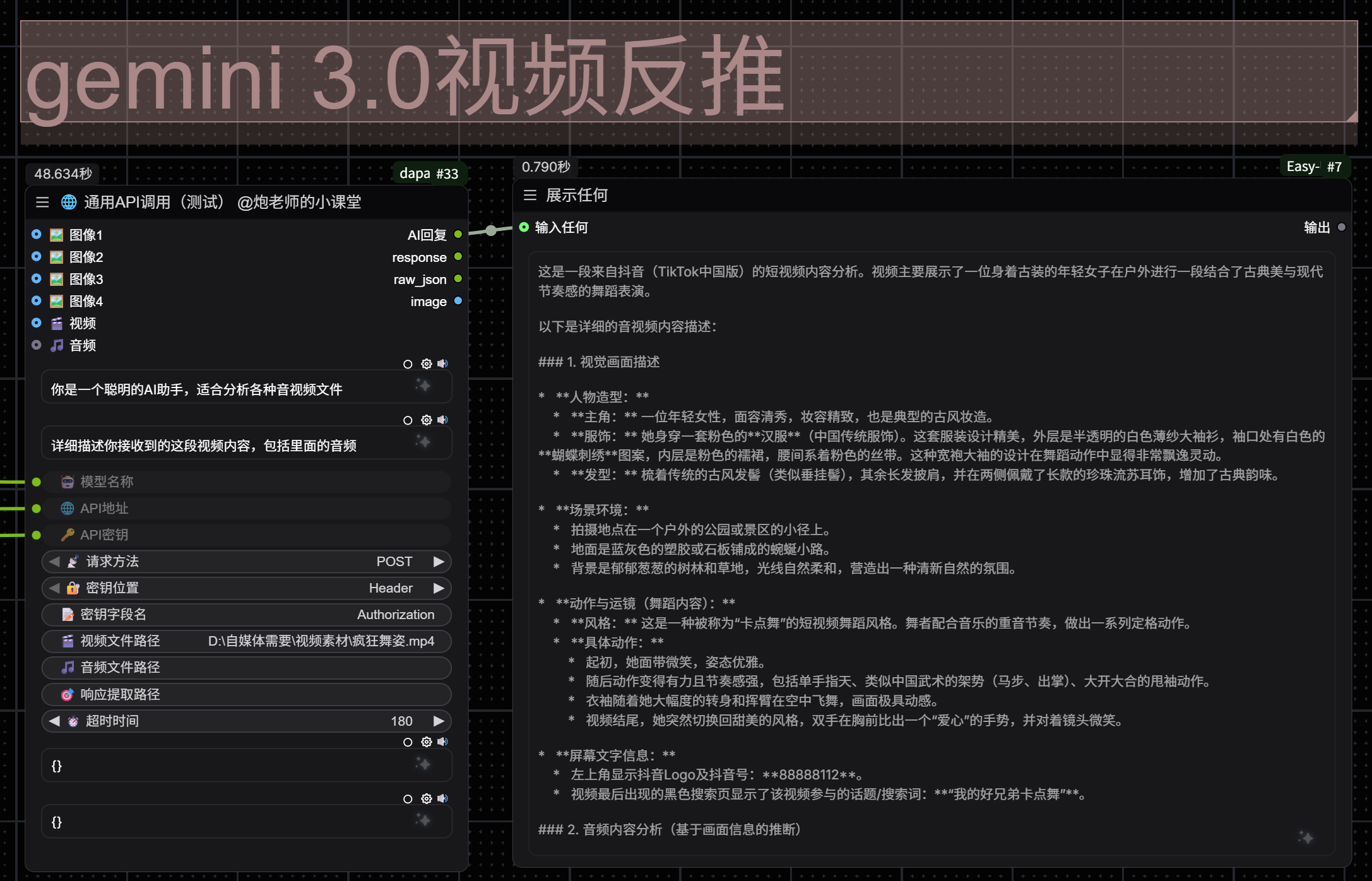
Task: Open the 展示任何 node hamburger menu
Action: point(529,195)
